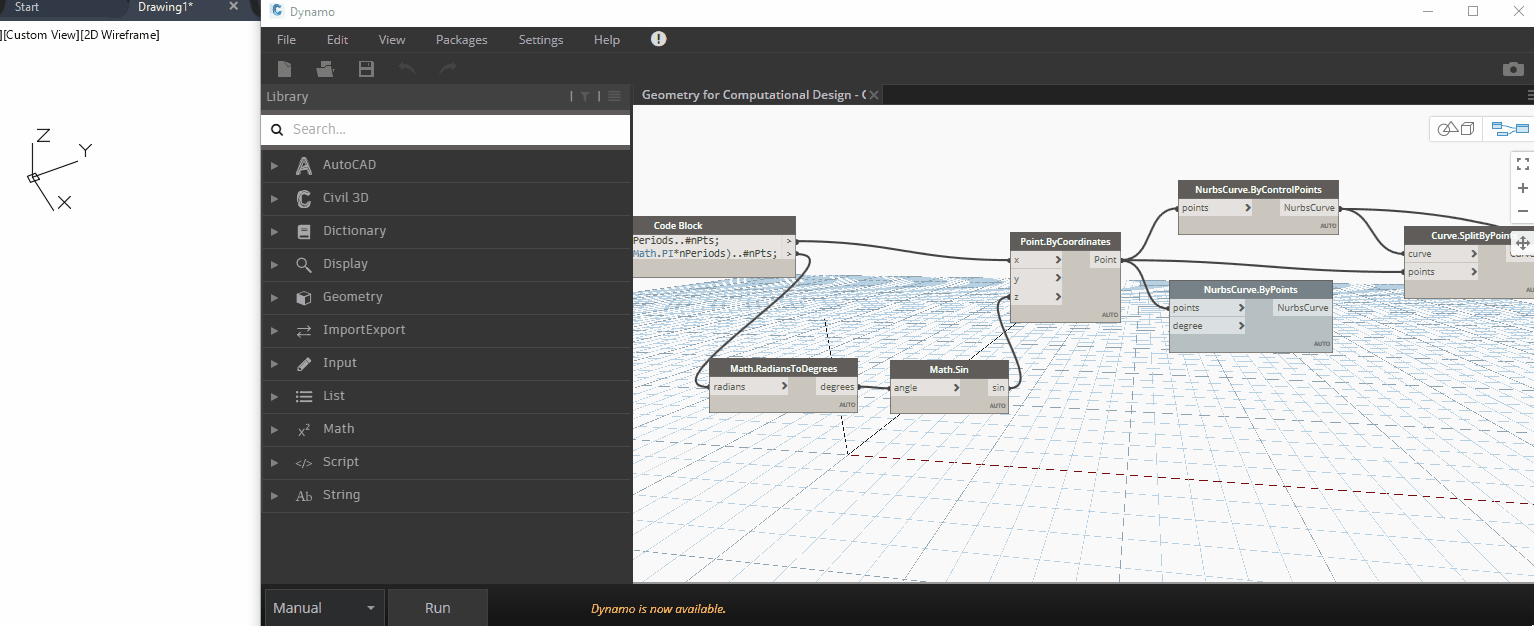Click the Run button
Screen dimensions: 1534x626
438,608
